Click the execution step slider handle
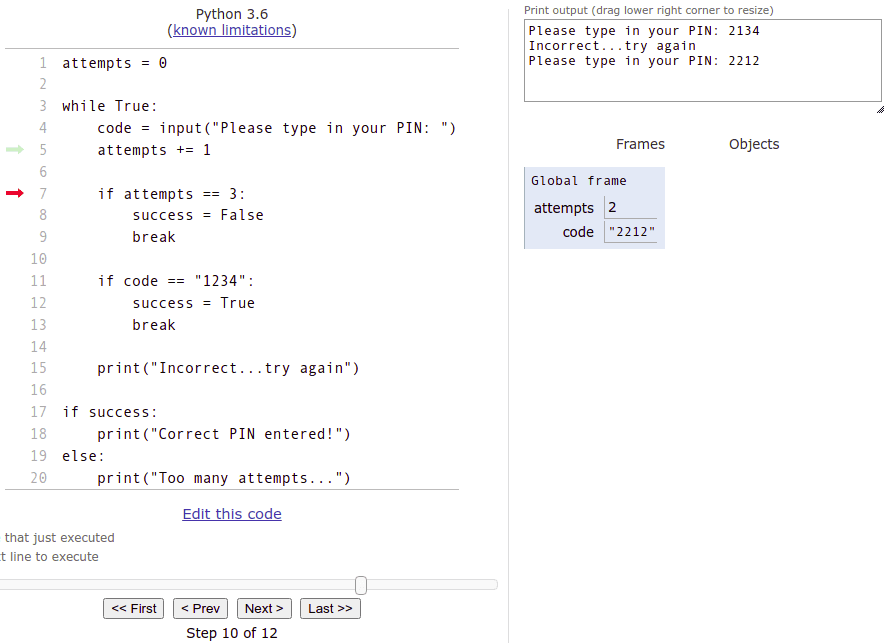The width and height of the screenshot is (896, 643). click(x=361, y=585)
